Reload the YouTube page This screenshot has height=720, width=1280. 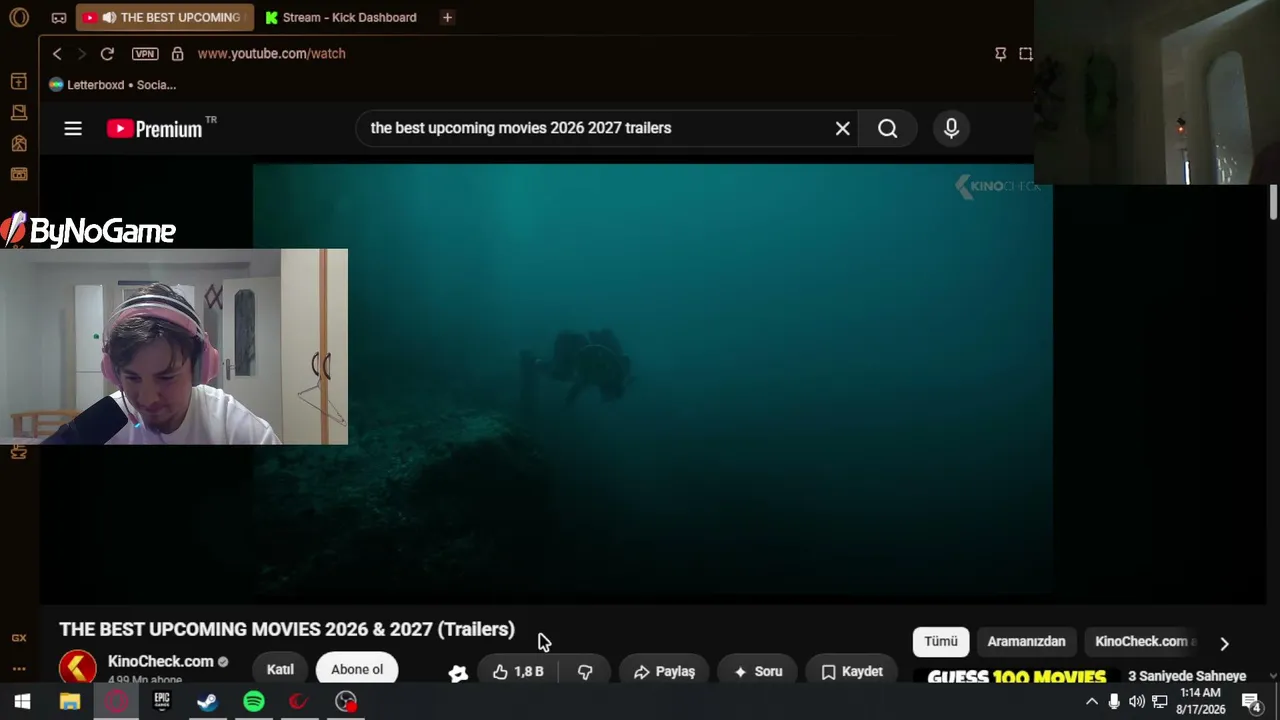(107, 54)
